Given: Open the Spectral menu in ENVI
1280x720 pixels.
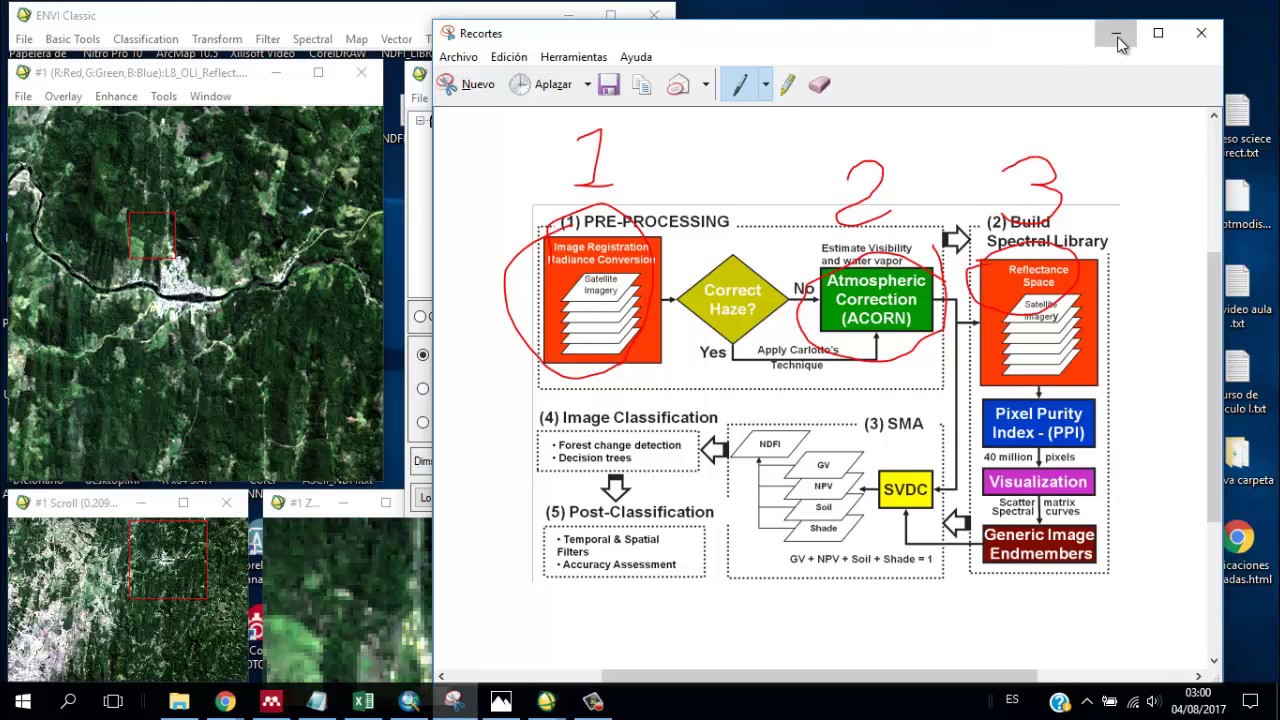Looking at the screenshot, I should click(313, 39).
